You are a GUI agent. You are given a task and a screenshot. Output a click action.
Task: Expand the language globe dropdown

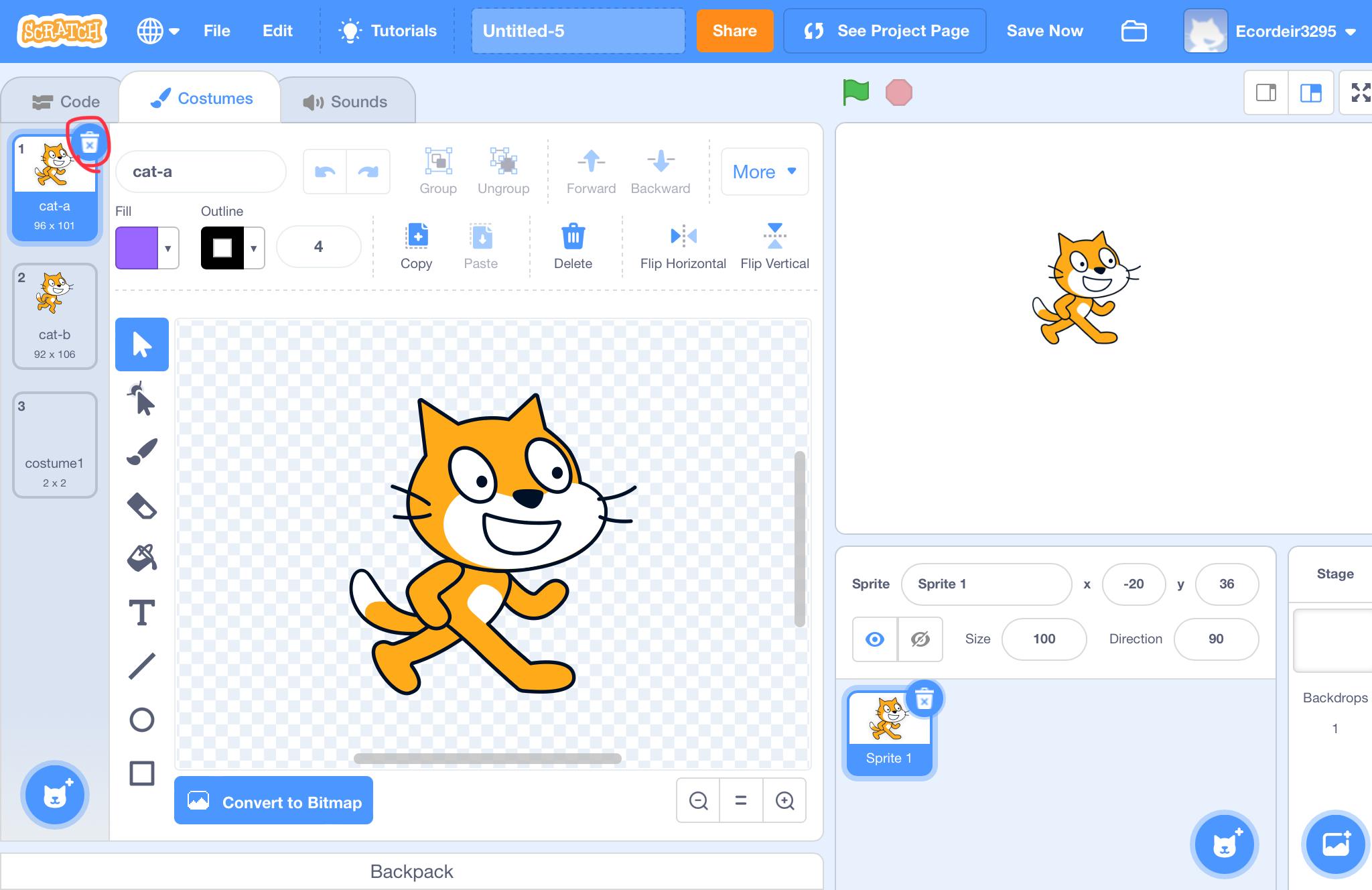point(158,31)
